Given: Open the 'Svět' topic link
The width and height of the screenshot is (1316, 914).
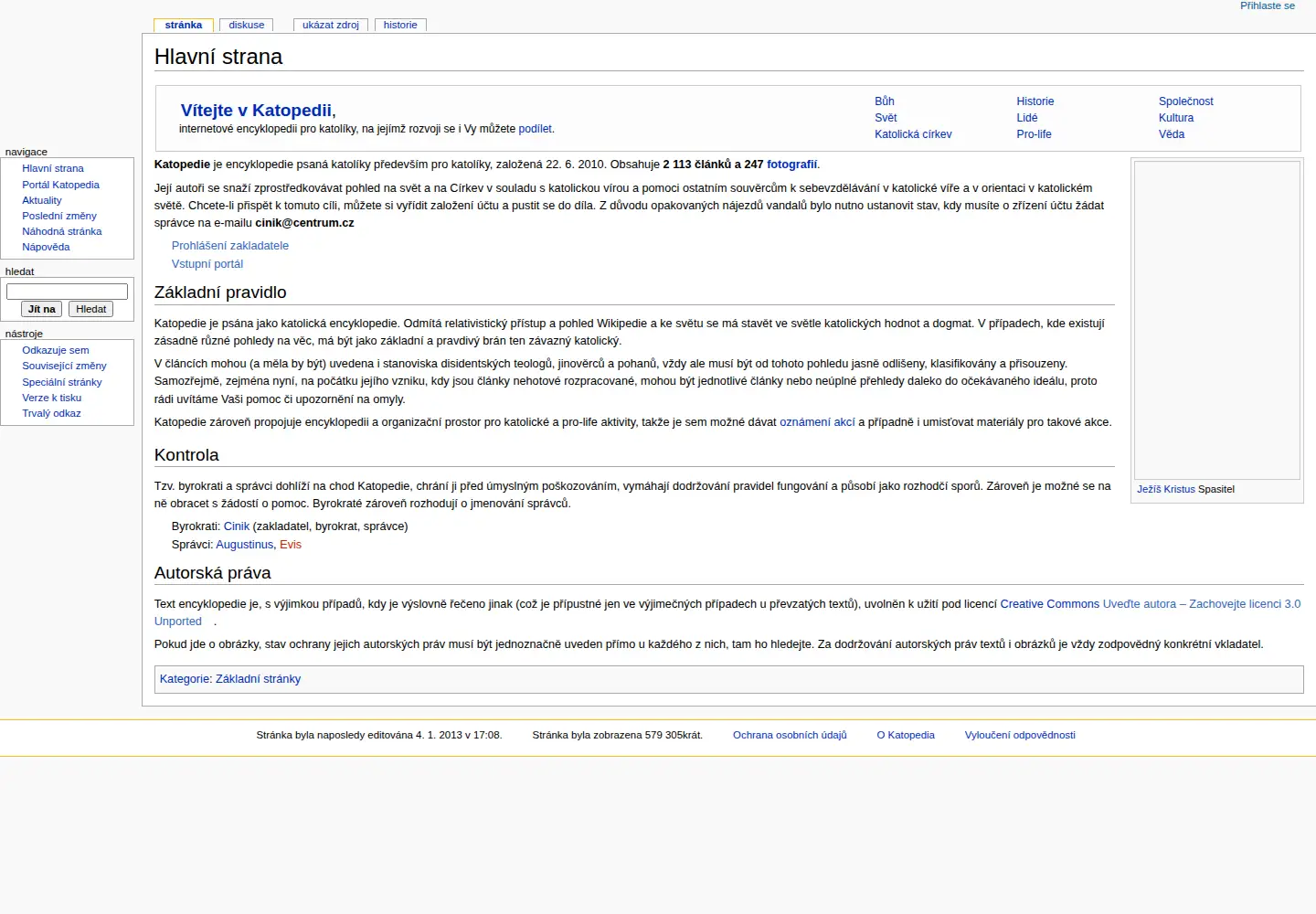Looking at the screenshot, I should [x=886, y=118].
